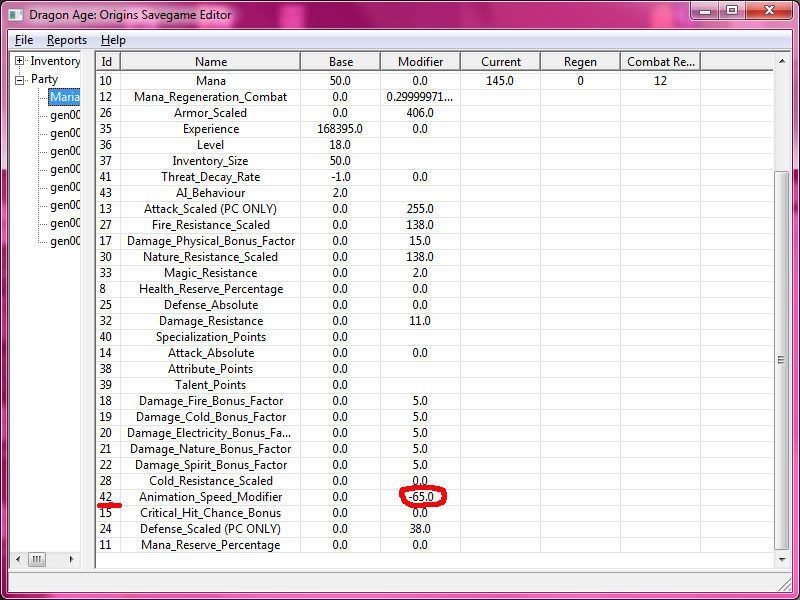Image resolution: width=800 pixels, height=600 pixels.
Task: Select the Mana current value 145.0
Action: point(500,81)
